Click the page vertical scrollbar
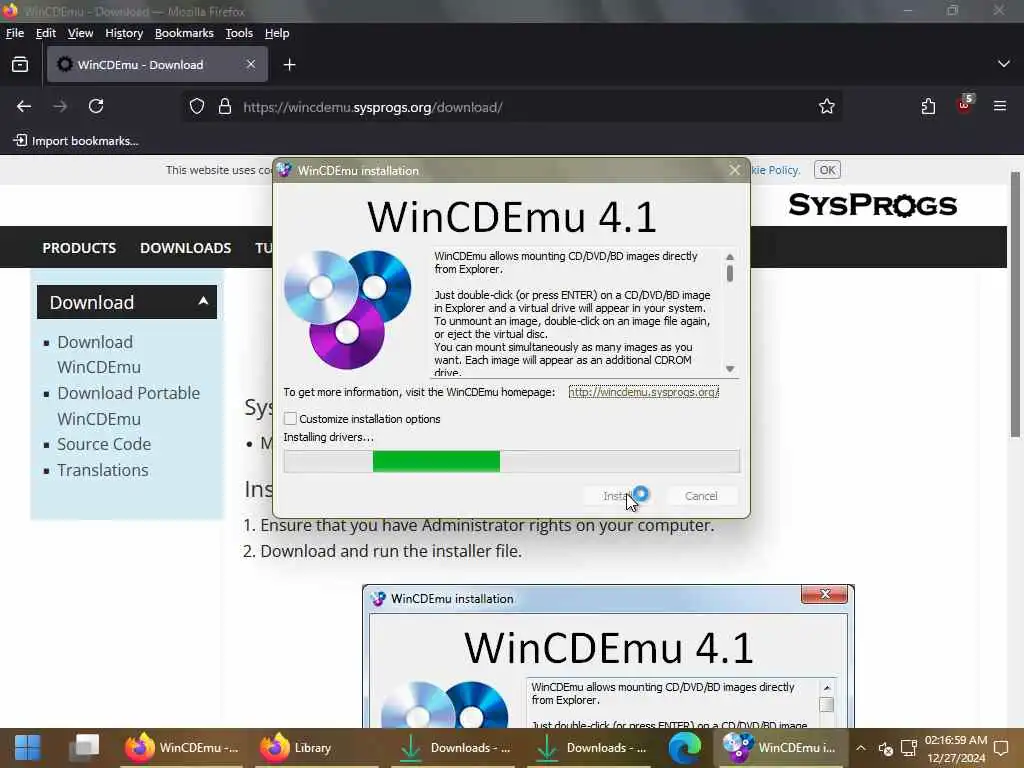This screenshot has width=1024, height=768. [x=1015, y=304]
